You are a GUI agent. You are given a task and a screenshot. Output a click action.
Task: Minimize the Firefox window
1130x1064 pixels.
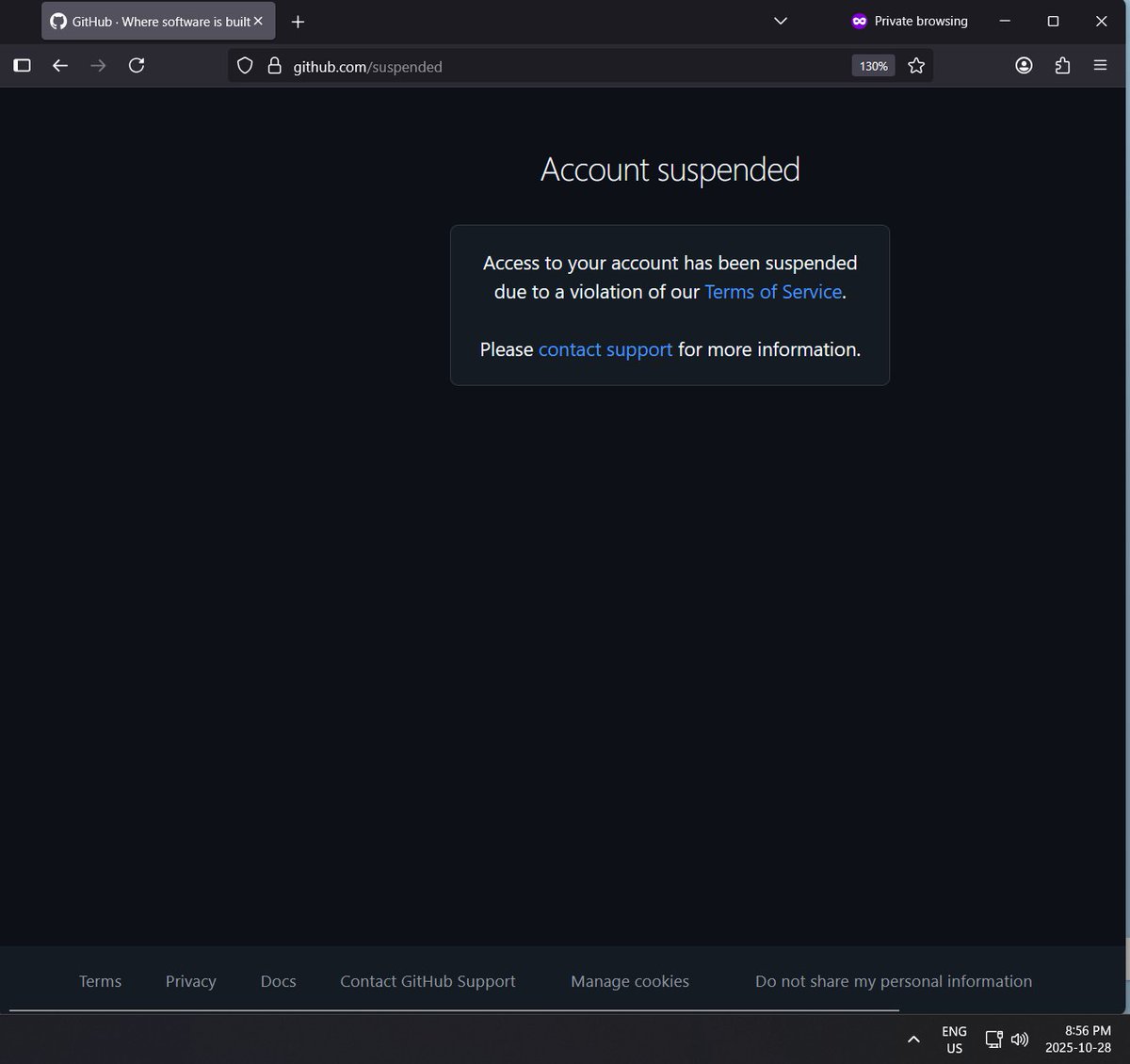coord(1005,21)
